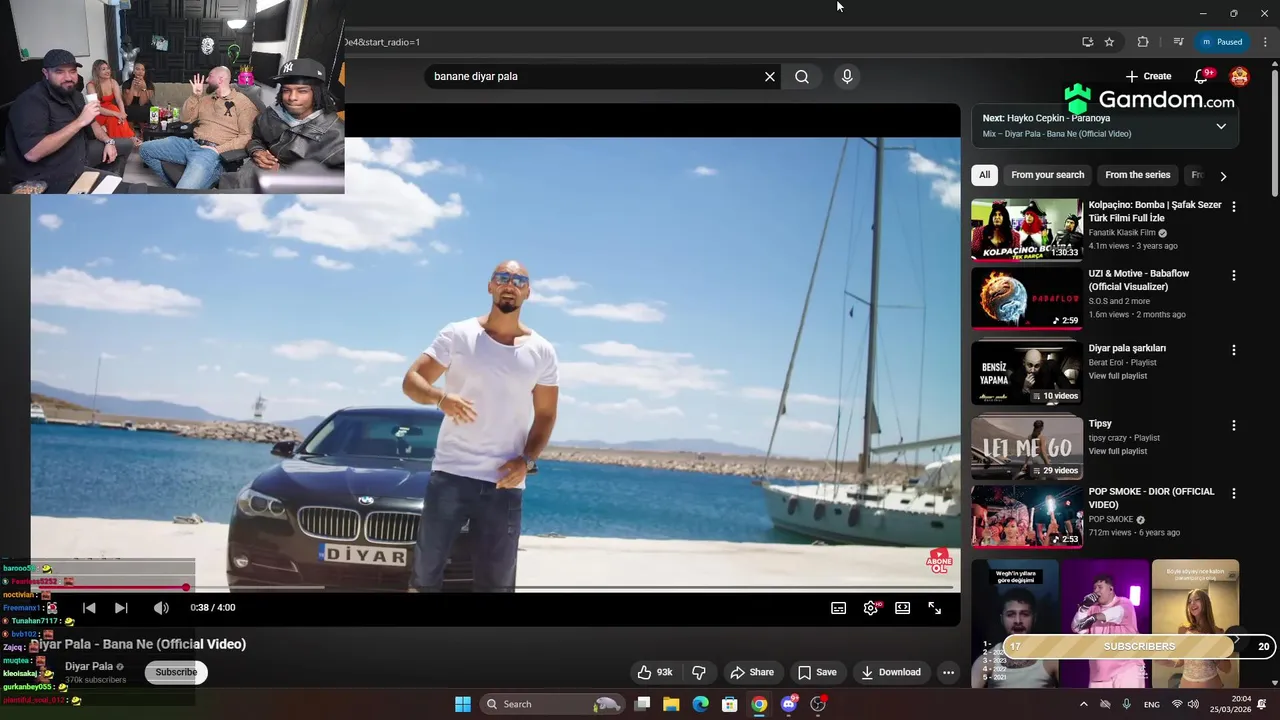Open options for Diyar pala şarkıları playlist
The height and width of the screenshot is (720, 1280).
1233,350
